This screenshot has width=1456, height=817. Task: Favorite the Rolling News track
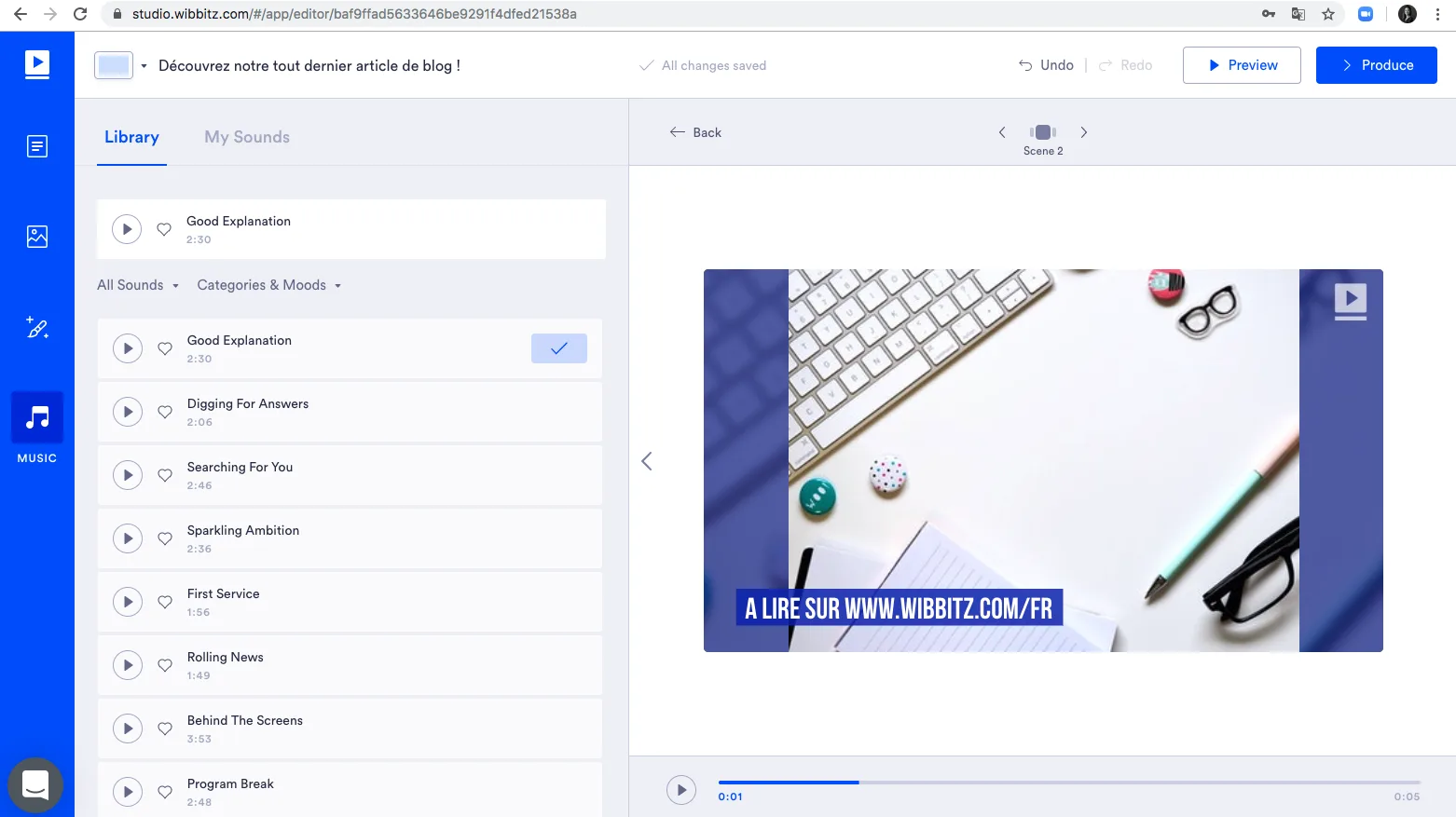(165, 665)
